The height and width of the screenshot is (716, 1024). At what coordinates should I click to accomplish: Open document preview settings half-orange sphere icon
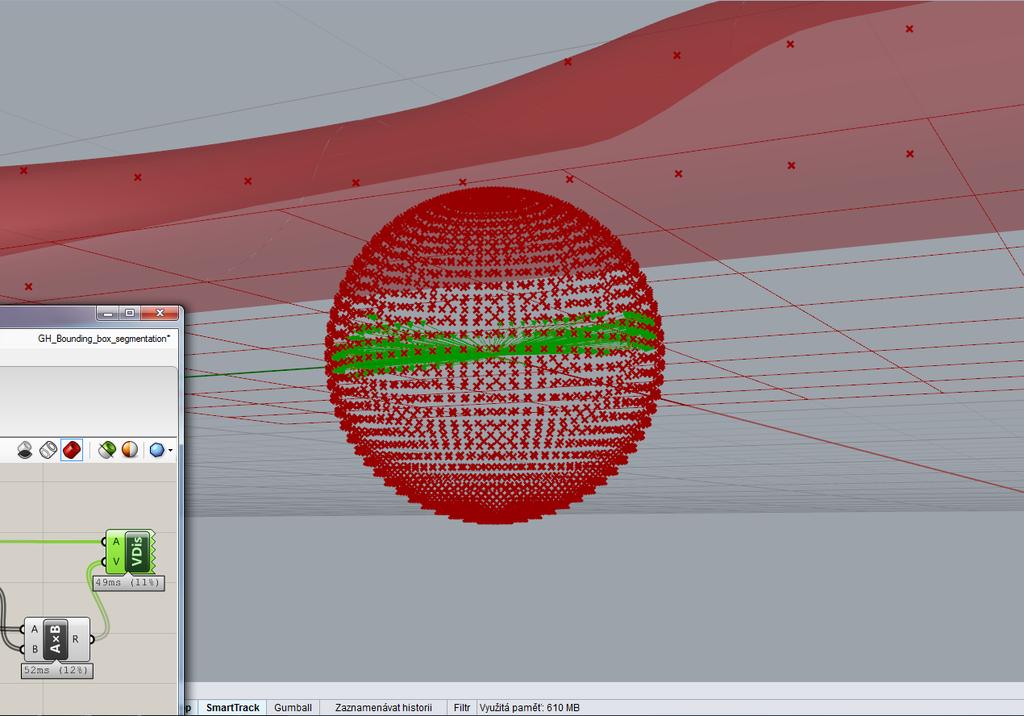tap(130, 450)
